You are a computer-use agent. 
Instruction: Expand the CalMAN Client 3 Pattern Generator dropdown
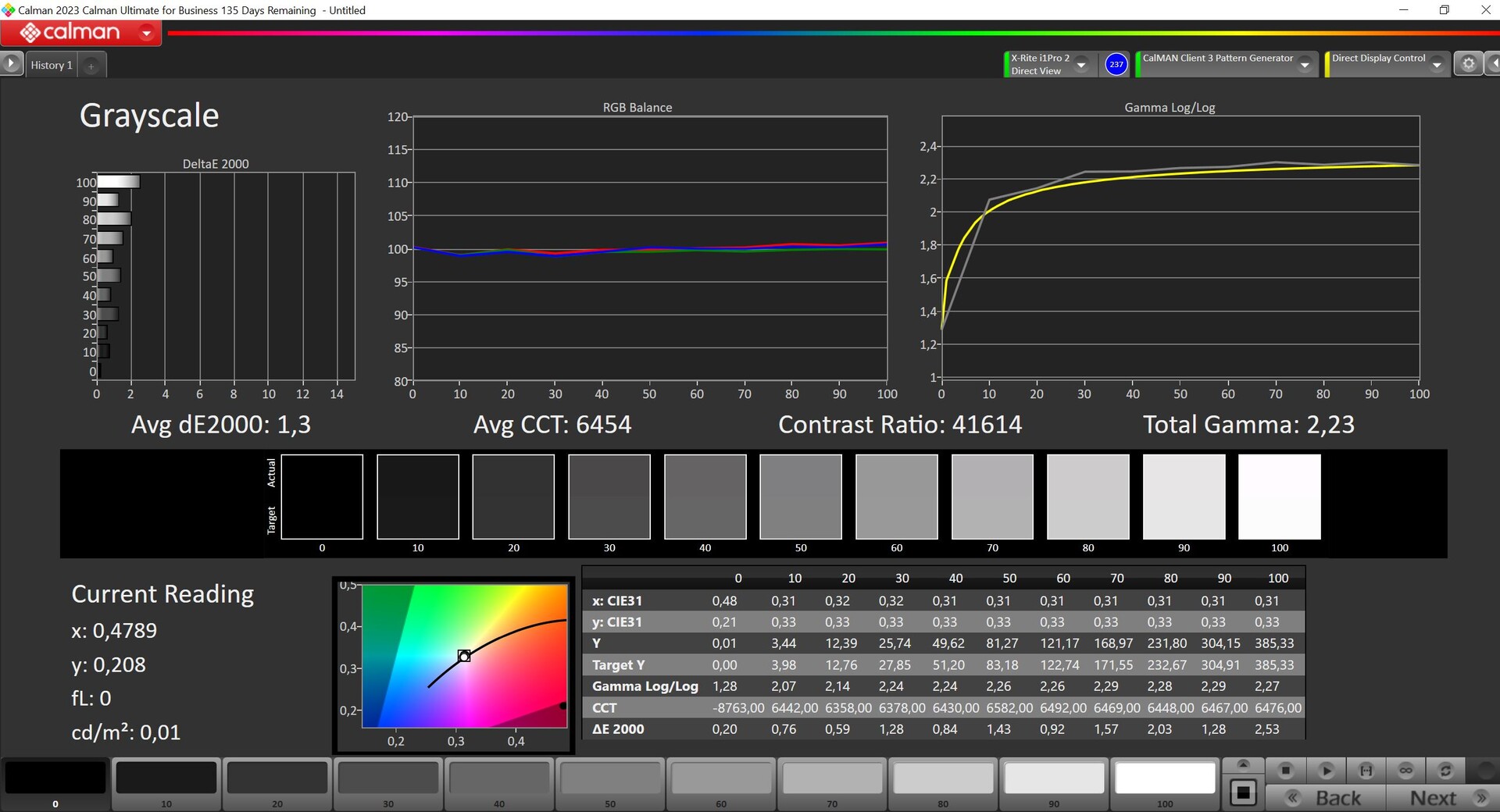[x=1305, y=65]
